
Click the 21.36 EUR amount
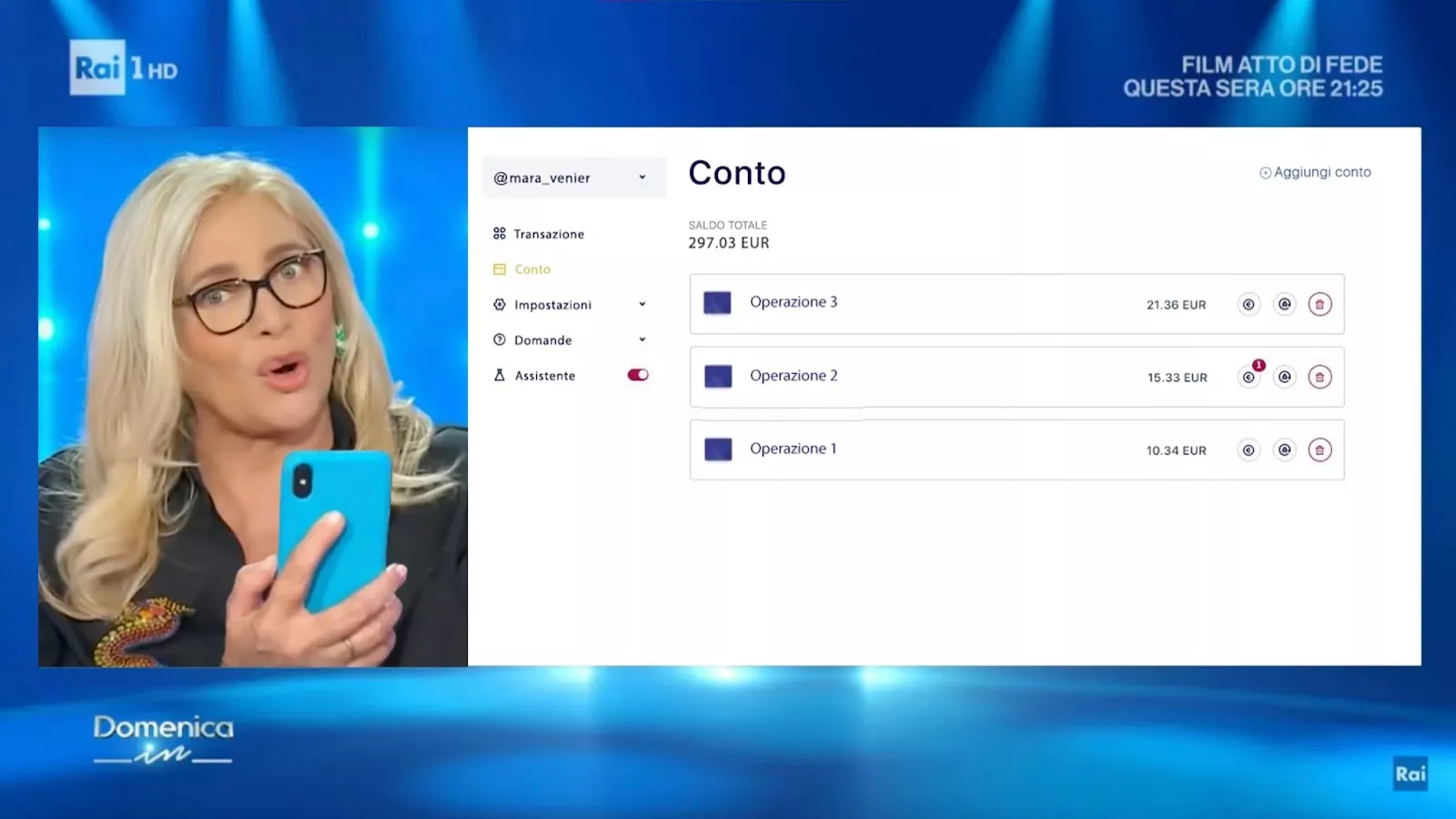1176,305
